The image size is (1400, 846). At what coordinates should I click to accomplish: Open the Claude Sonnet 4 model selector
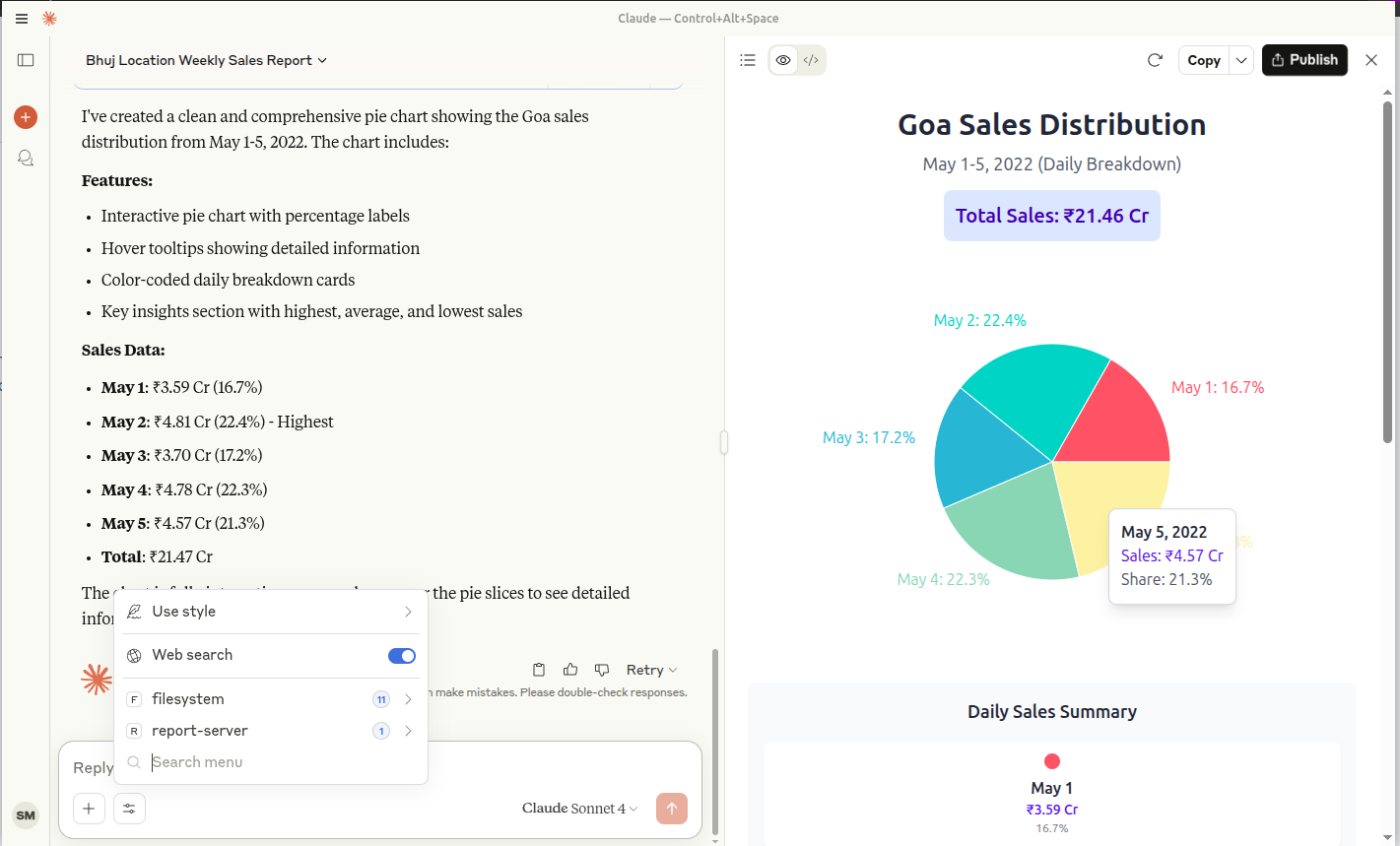[x=578, y=808]
